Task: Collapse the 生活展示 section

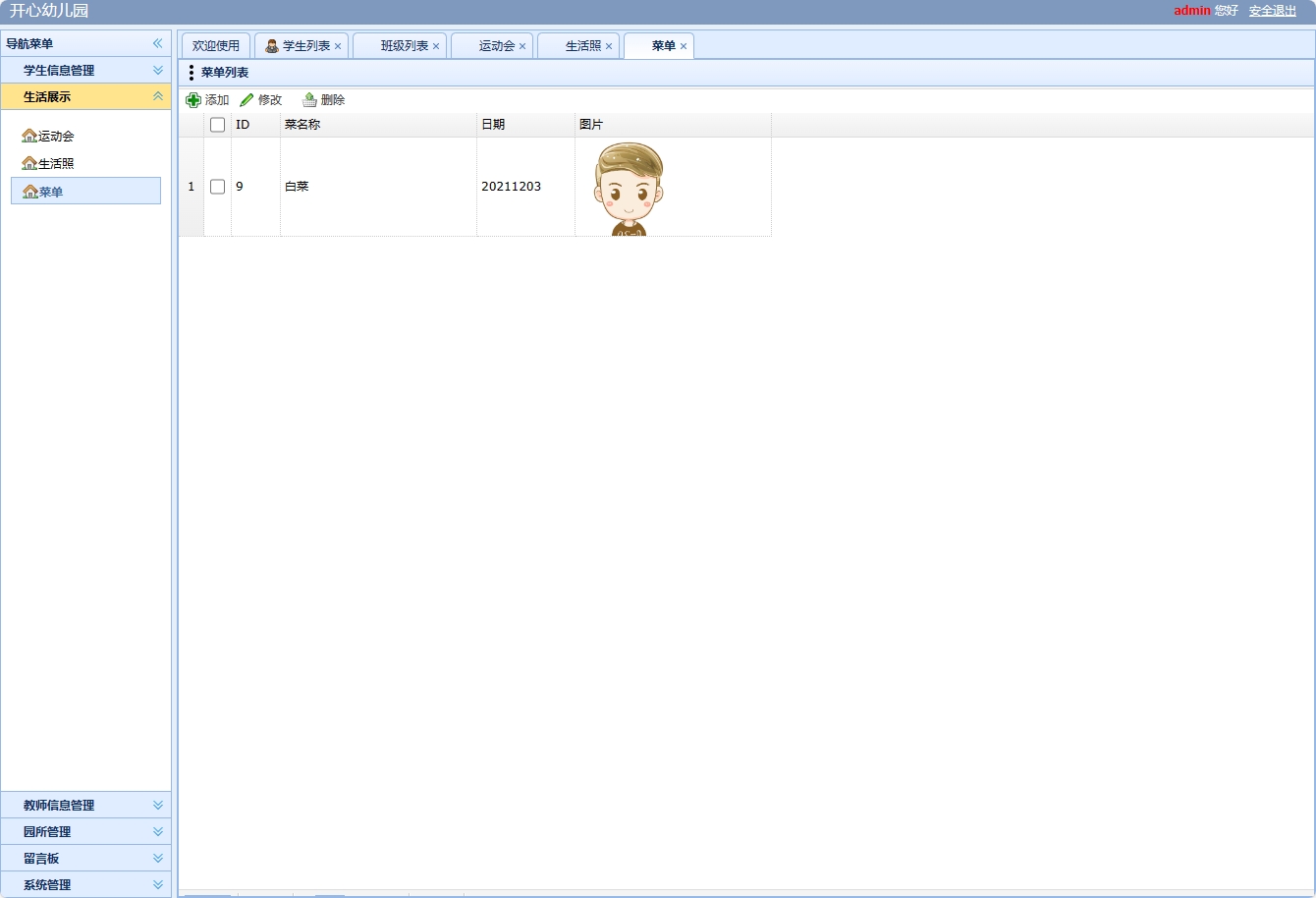Action: [157, 97]
